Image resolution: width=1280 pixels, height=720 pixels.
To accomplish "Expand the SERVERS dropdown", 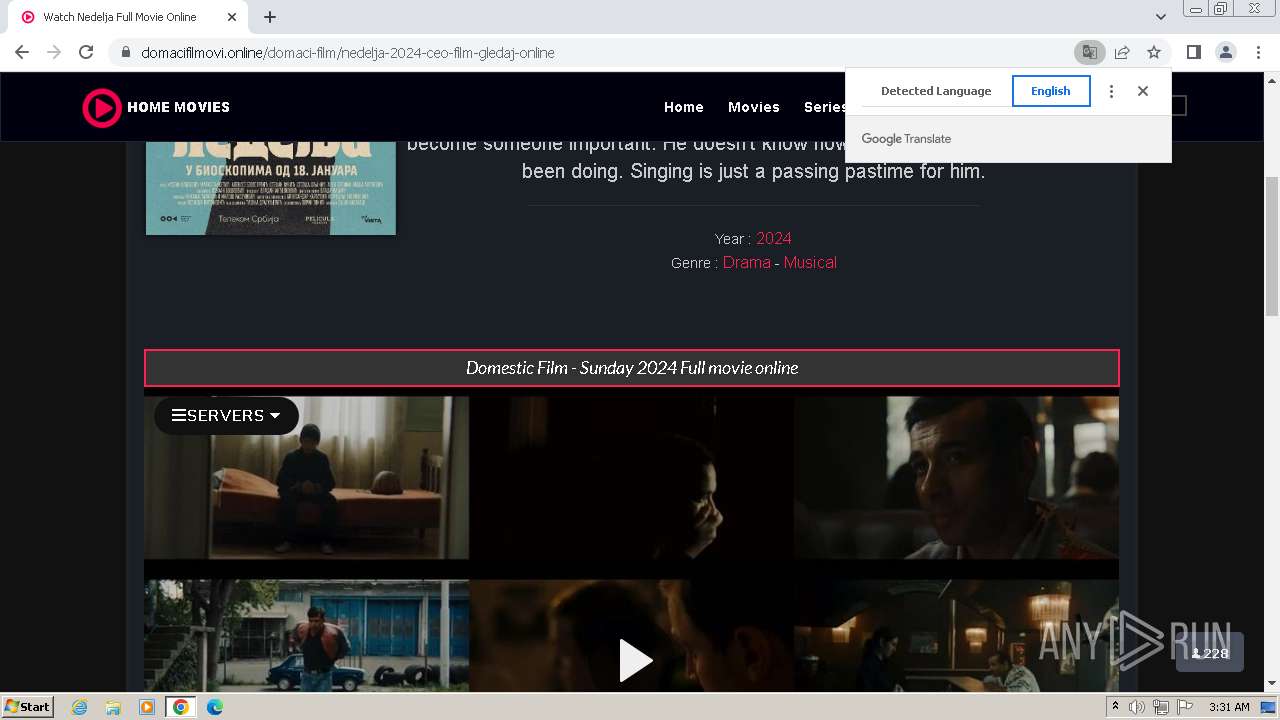I will coord(226,416).
